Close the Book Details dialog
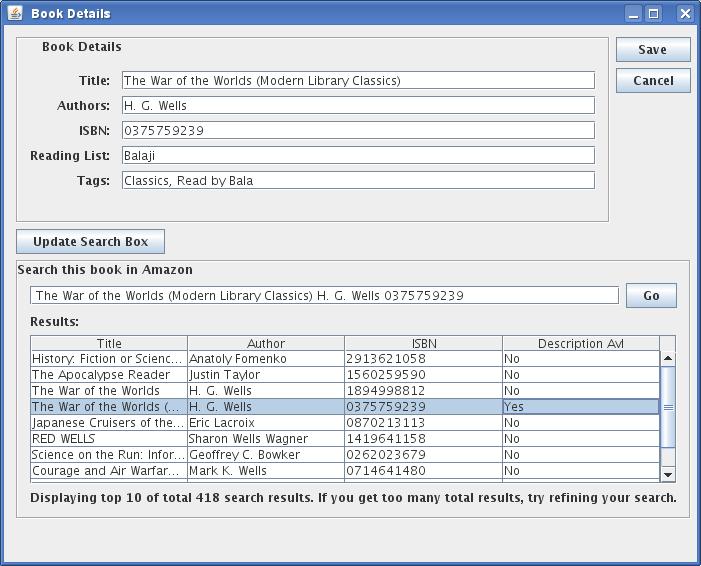Image resolution: width=701 pixels, height=566 pixels. tap(685, 14)
